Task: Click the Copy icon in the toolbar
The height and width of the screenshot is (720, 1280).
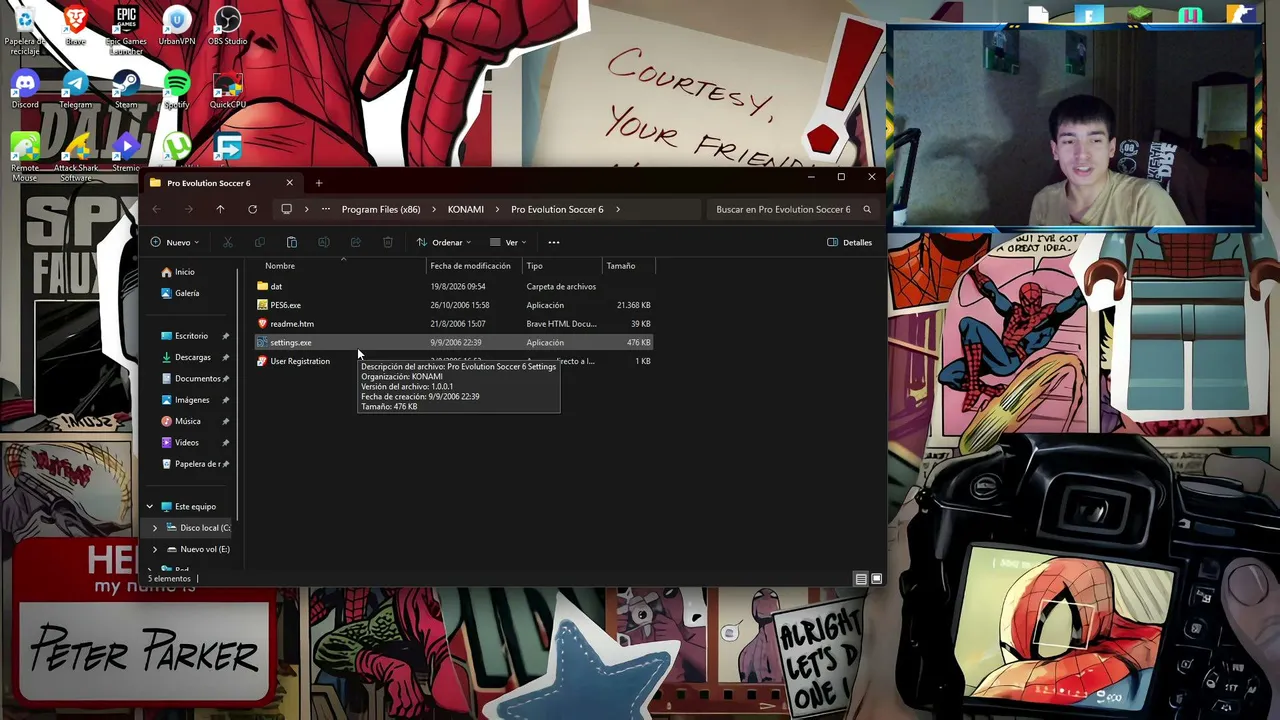Action: pos(259,242)
